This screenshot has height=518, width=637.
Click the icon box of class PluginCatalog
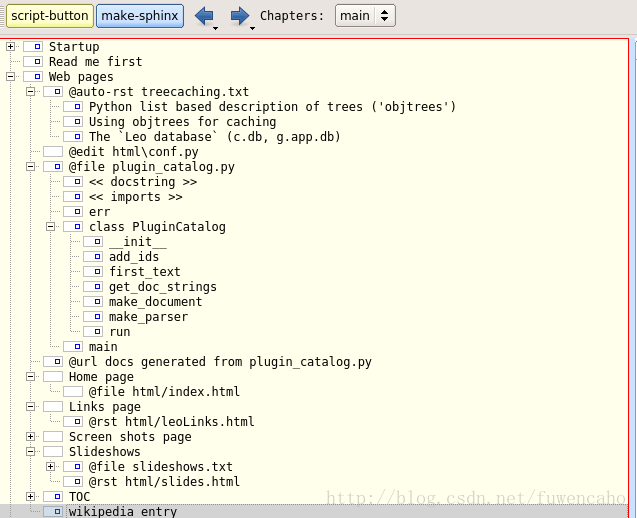tap(73, 226)
